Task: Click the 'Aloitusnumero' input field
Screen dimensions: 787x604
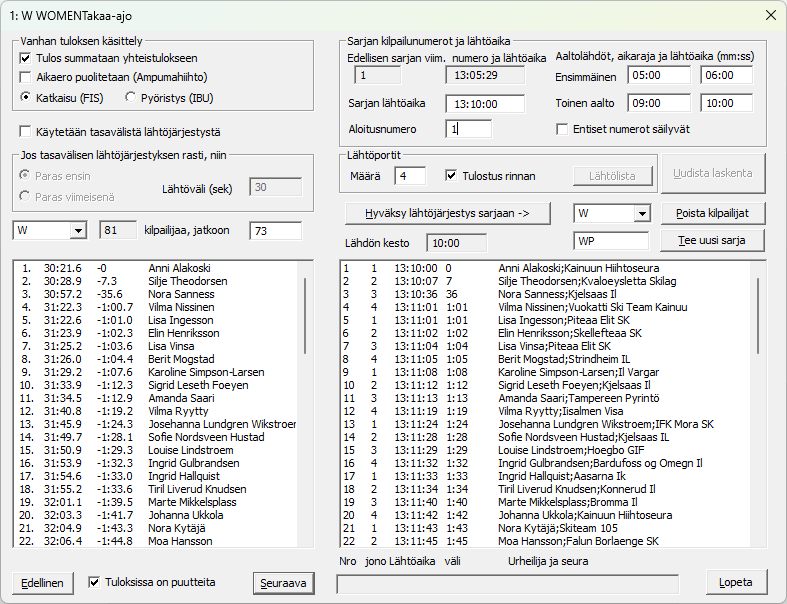Action: 468,129
